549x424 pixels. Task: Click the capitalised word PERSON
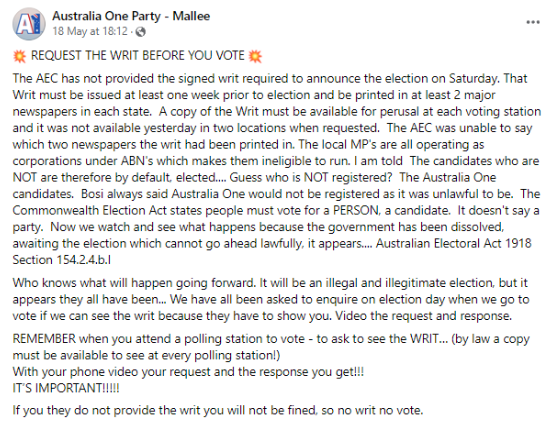[356, 210]
